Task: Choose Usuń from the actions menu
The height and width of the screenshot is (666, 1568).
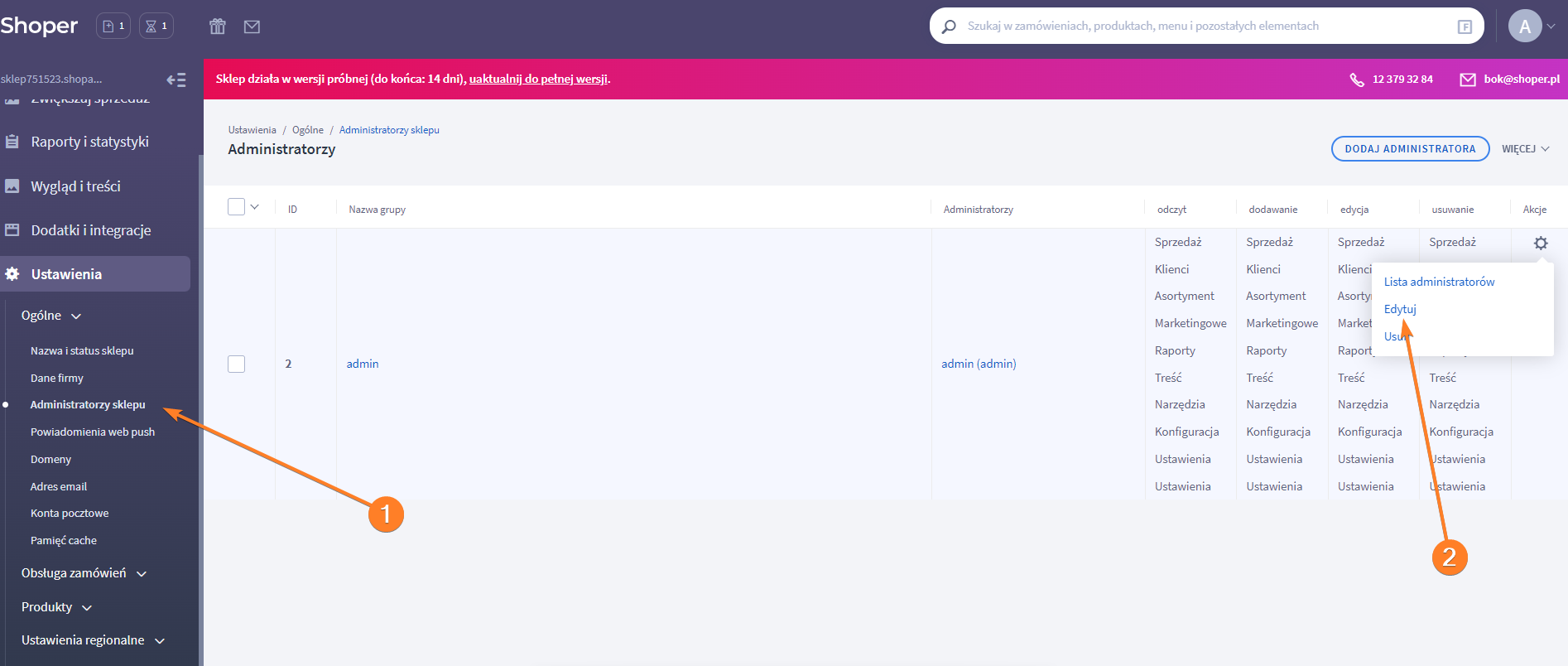Action: coord(1396,336)
